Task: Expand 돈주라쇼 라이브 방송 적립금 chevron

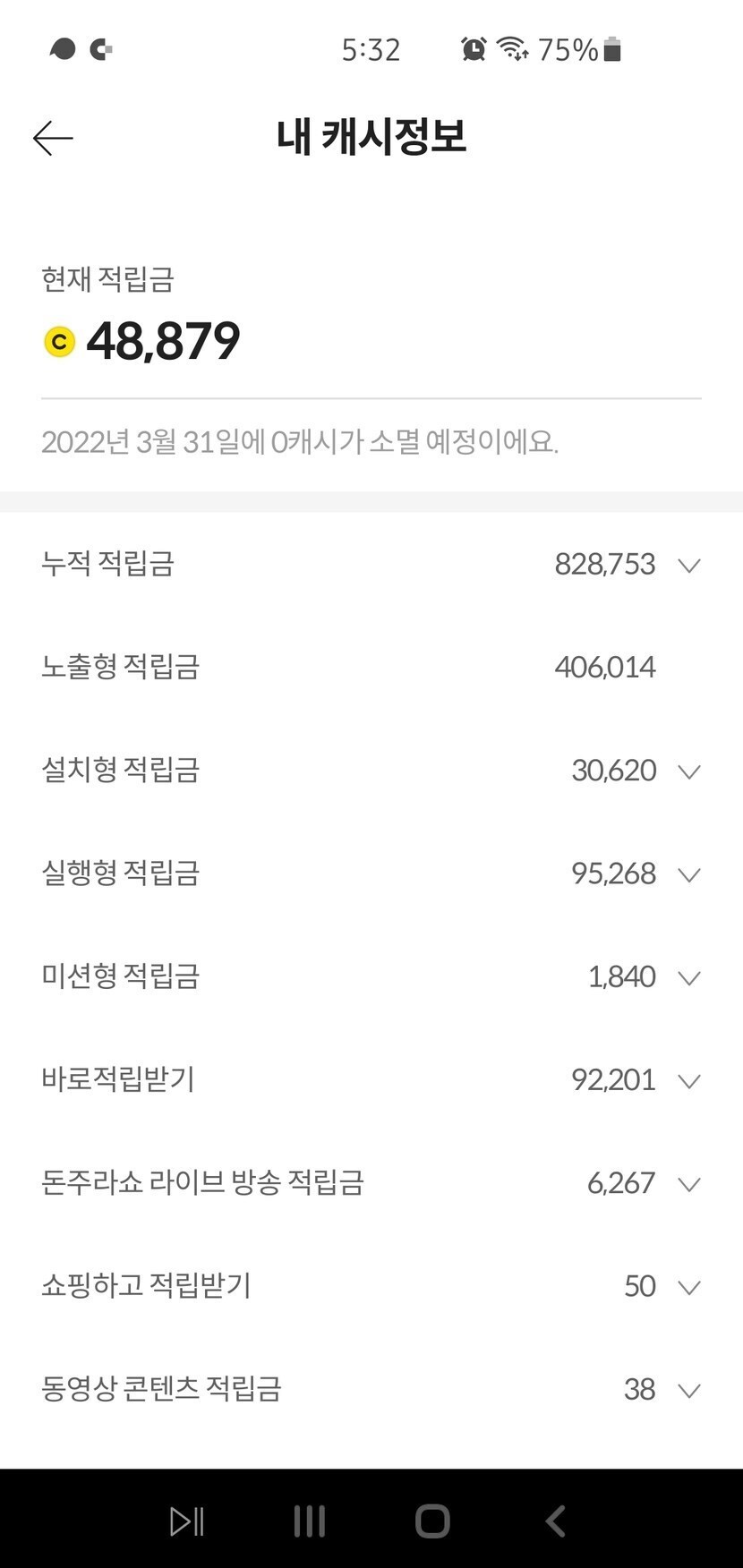Action: pyautogui.click(x=688, y=1184)
